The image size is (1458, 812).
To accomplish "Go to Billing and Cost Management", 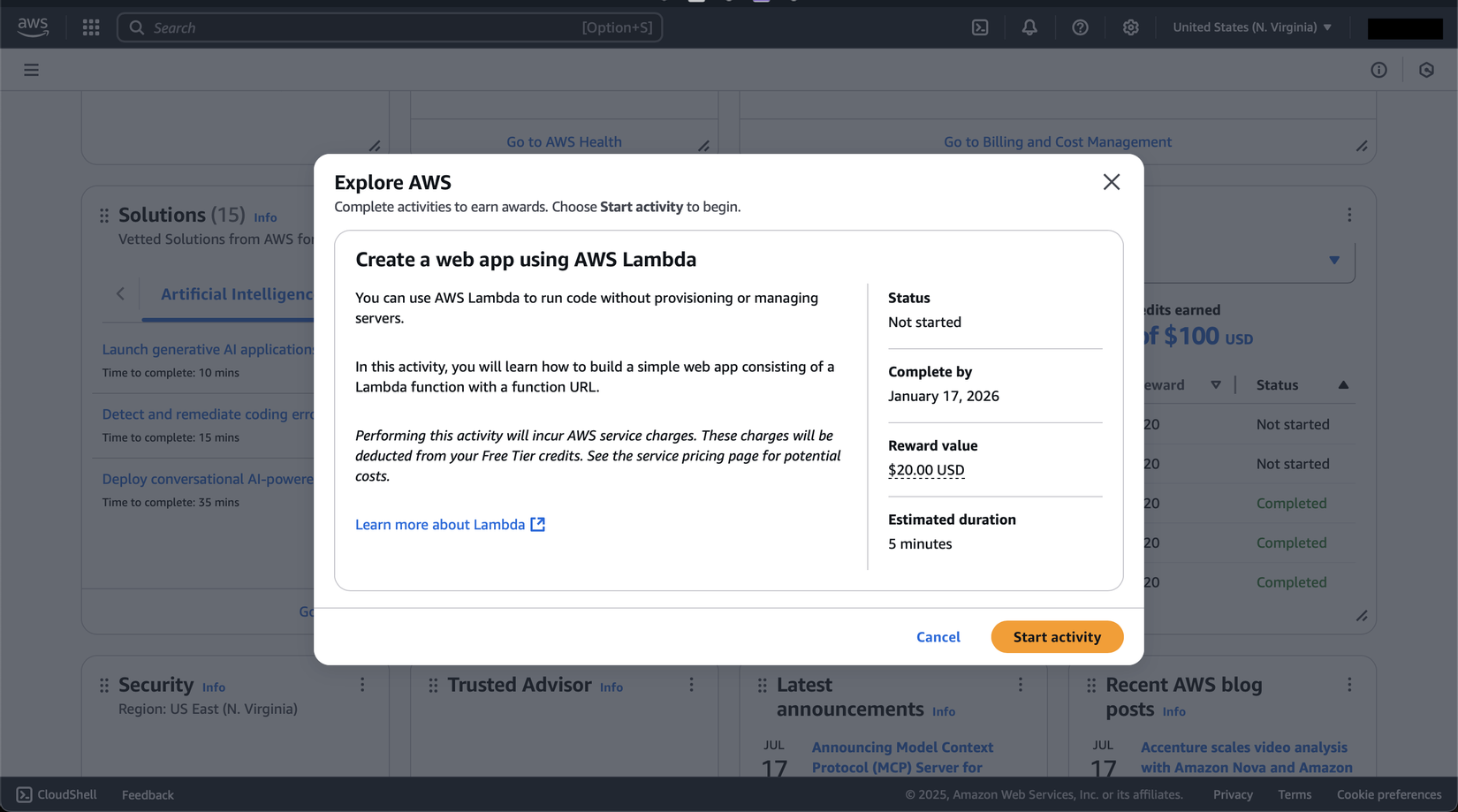I will (1057, 142).
